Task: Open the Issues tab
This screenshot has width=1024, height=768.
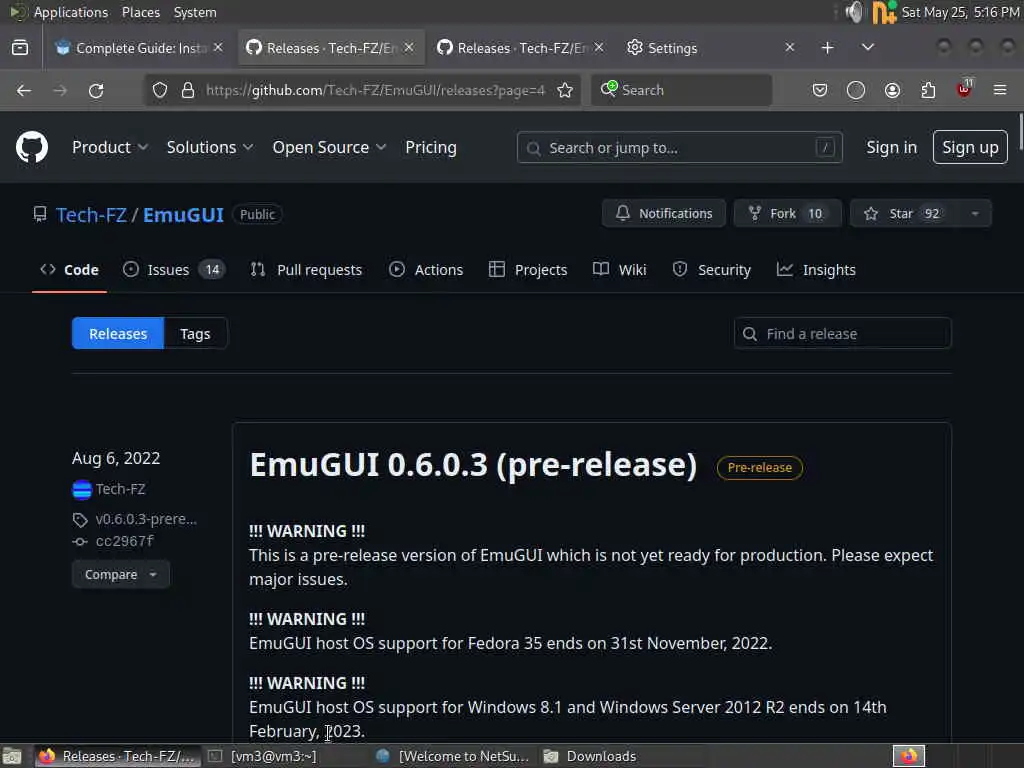Action: pyautogui.click(x=174, y=270)
